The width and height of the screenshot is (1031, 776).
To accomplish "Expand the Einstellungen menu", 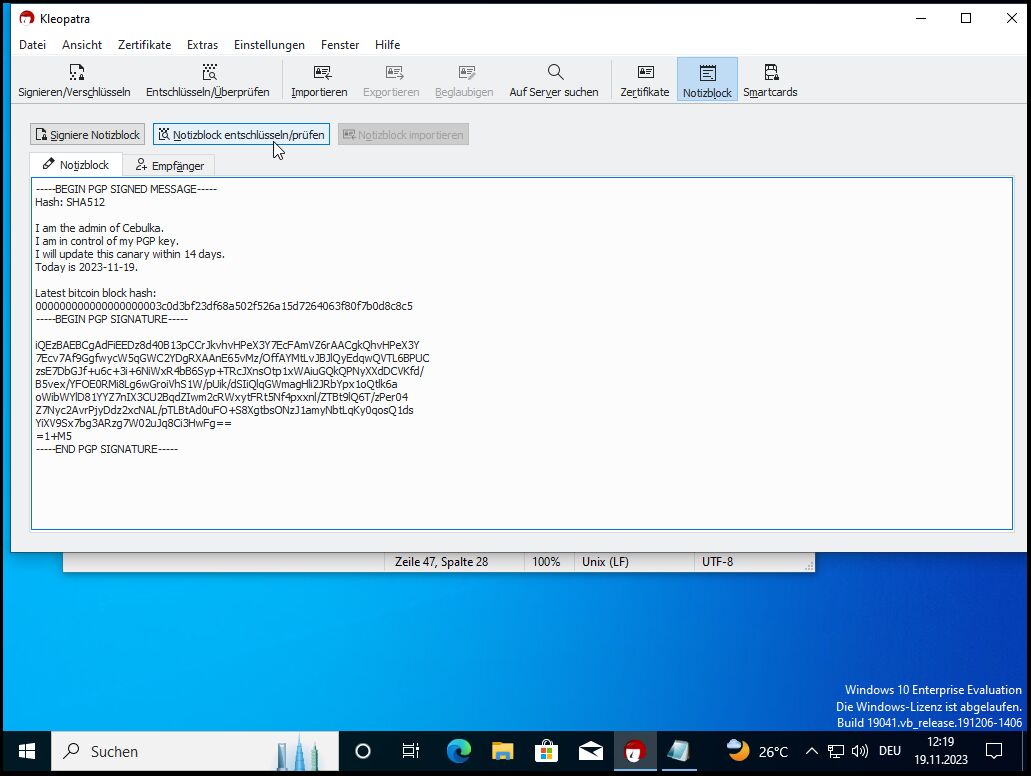I will 269,45.
